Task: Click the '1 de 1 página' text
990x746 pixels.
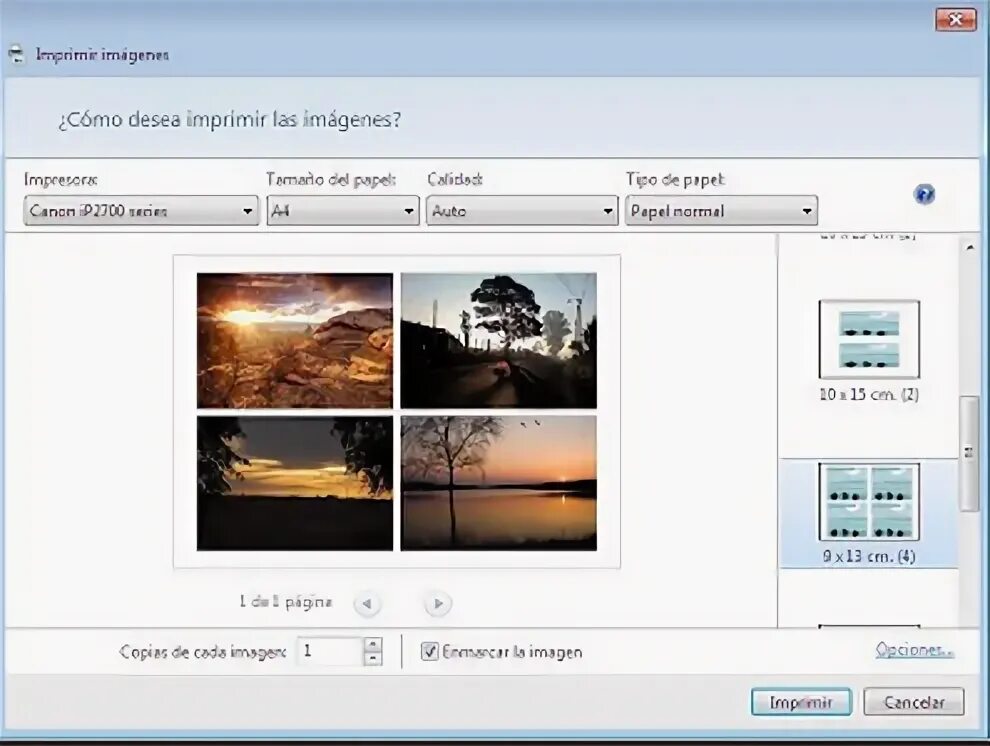Action: (x=285, y=601)
